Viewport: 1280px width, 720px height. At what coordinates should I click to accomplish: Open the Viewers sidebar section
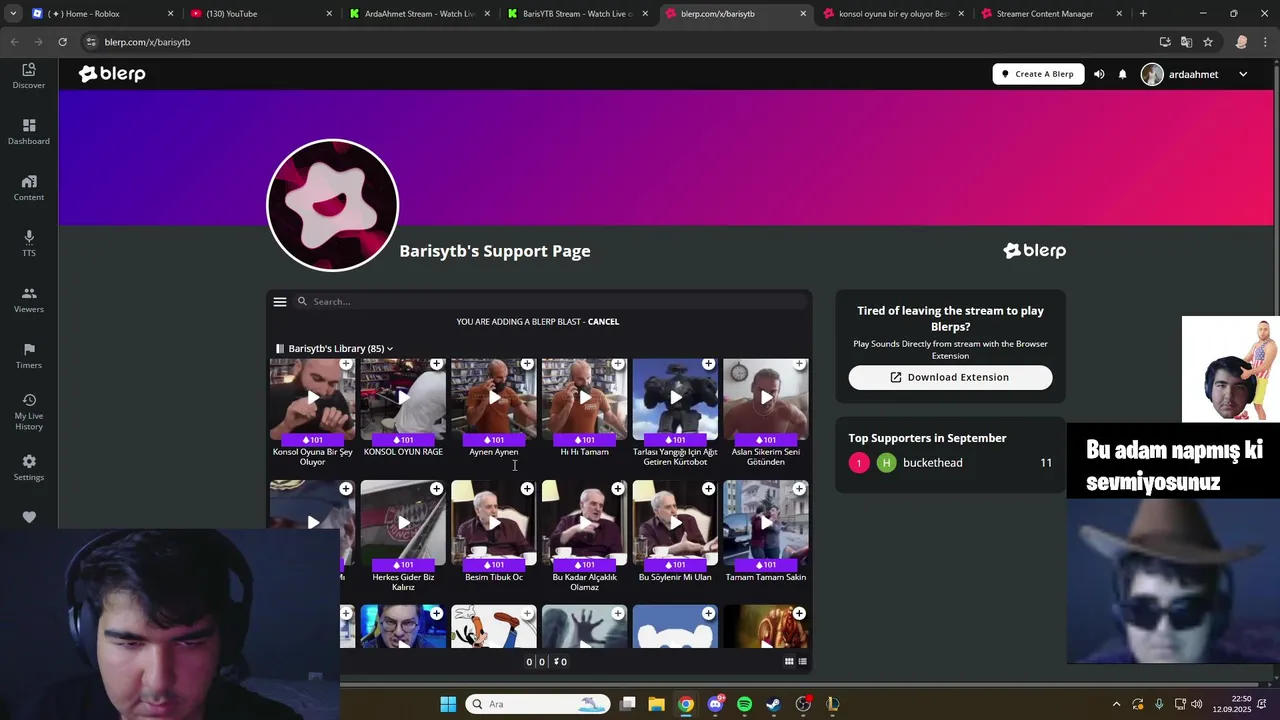click(x=28, y=300)
